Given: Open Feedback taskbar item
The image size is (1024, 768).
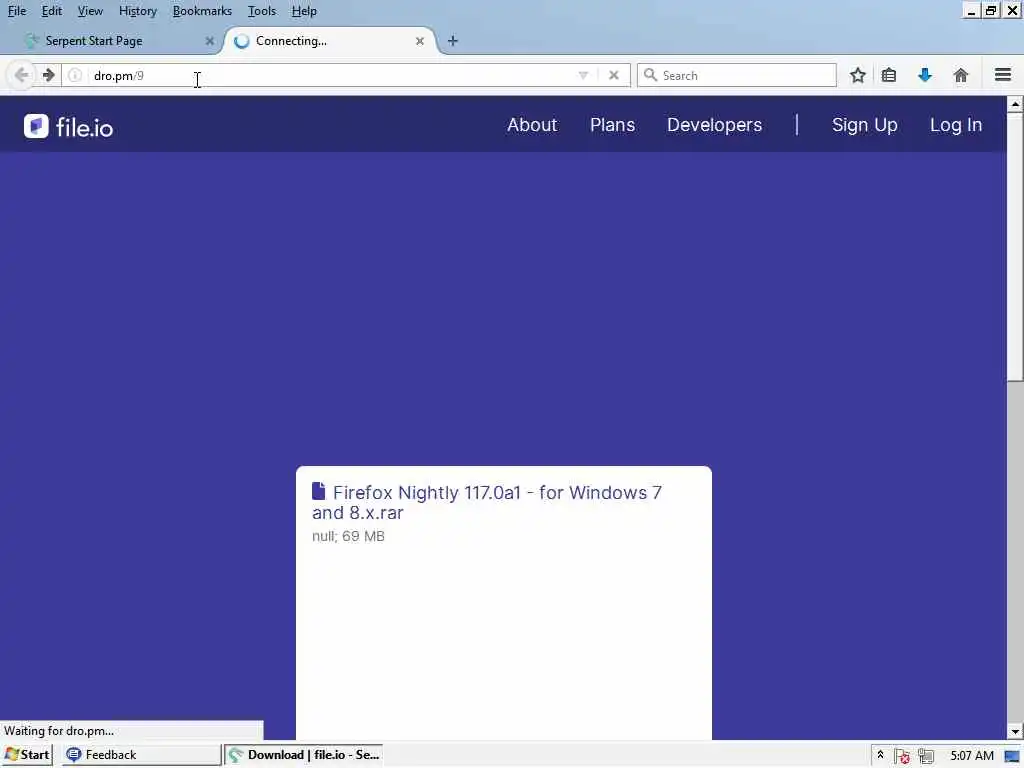Looking at the screenshot, I should [x=141, y=755].
